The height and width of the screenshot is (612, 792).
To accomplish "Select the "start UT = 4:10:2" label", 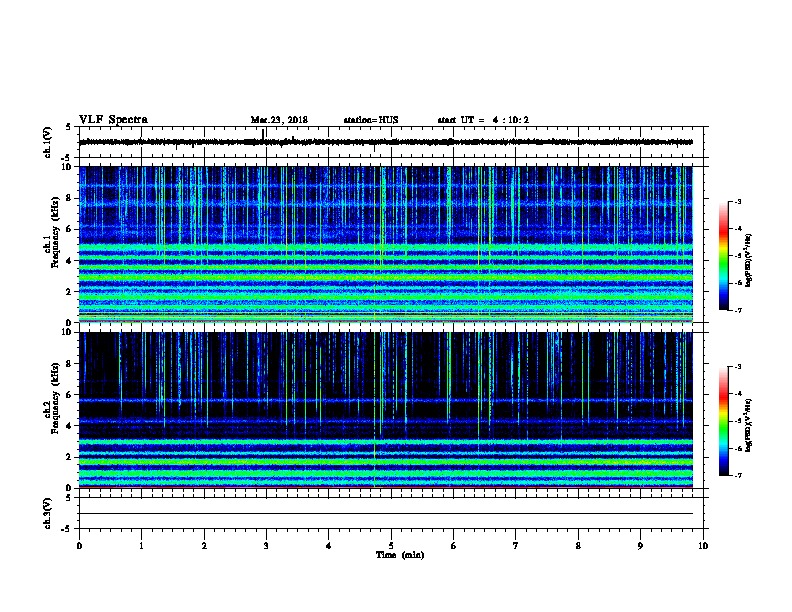I will click(x=483, y=120).
